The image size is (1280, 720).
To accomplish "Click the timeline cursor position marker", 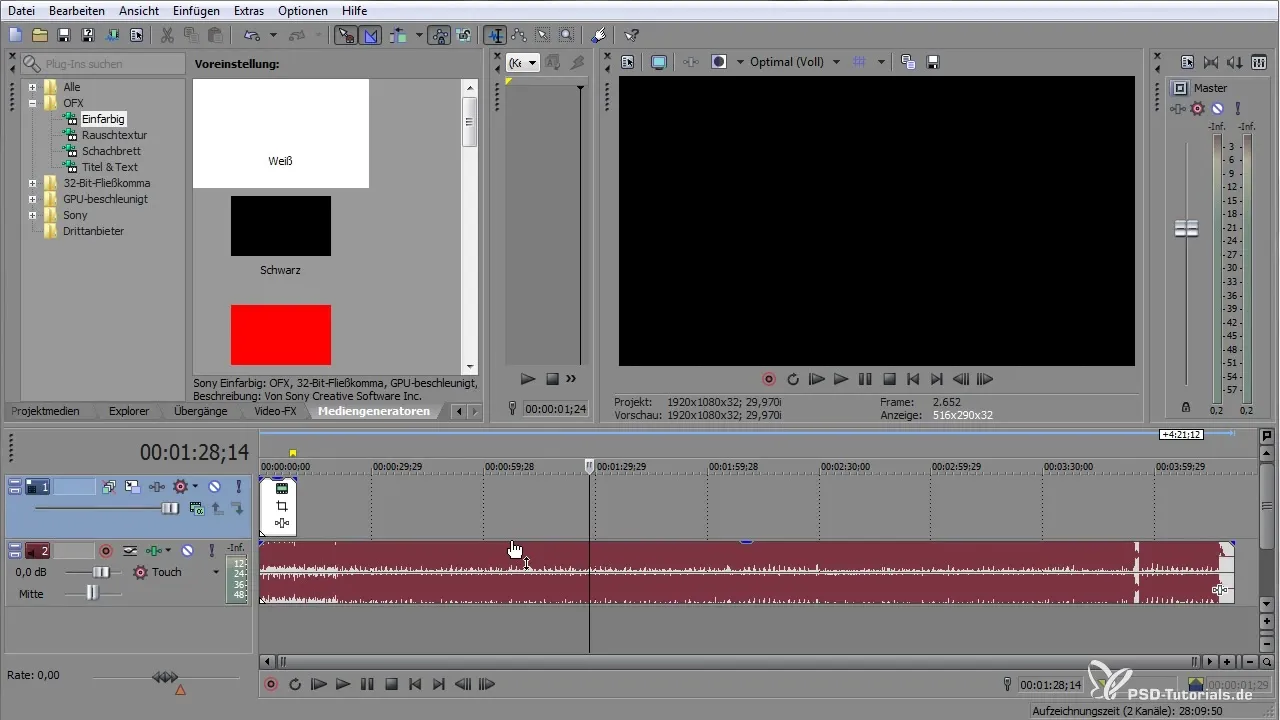I will click(x=589, y=466).
